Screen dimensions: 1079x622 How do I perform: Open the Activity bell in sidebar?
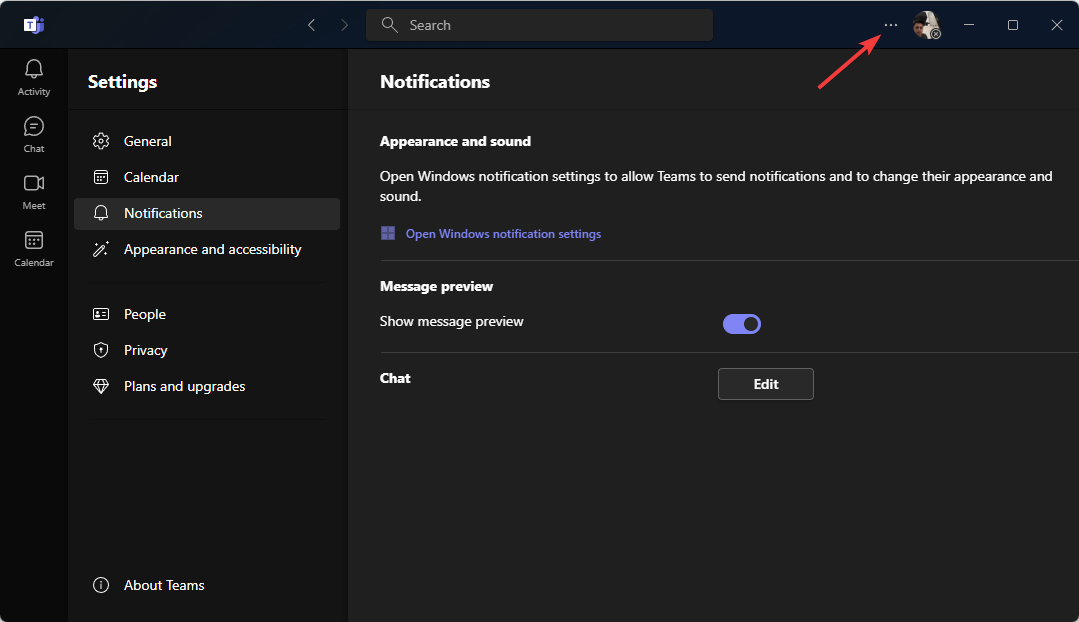34,77
